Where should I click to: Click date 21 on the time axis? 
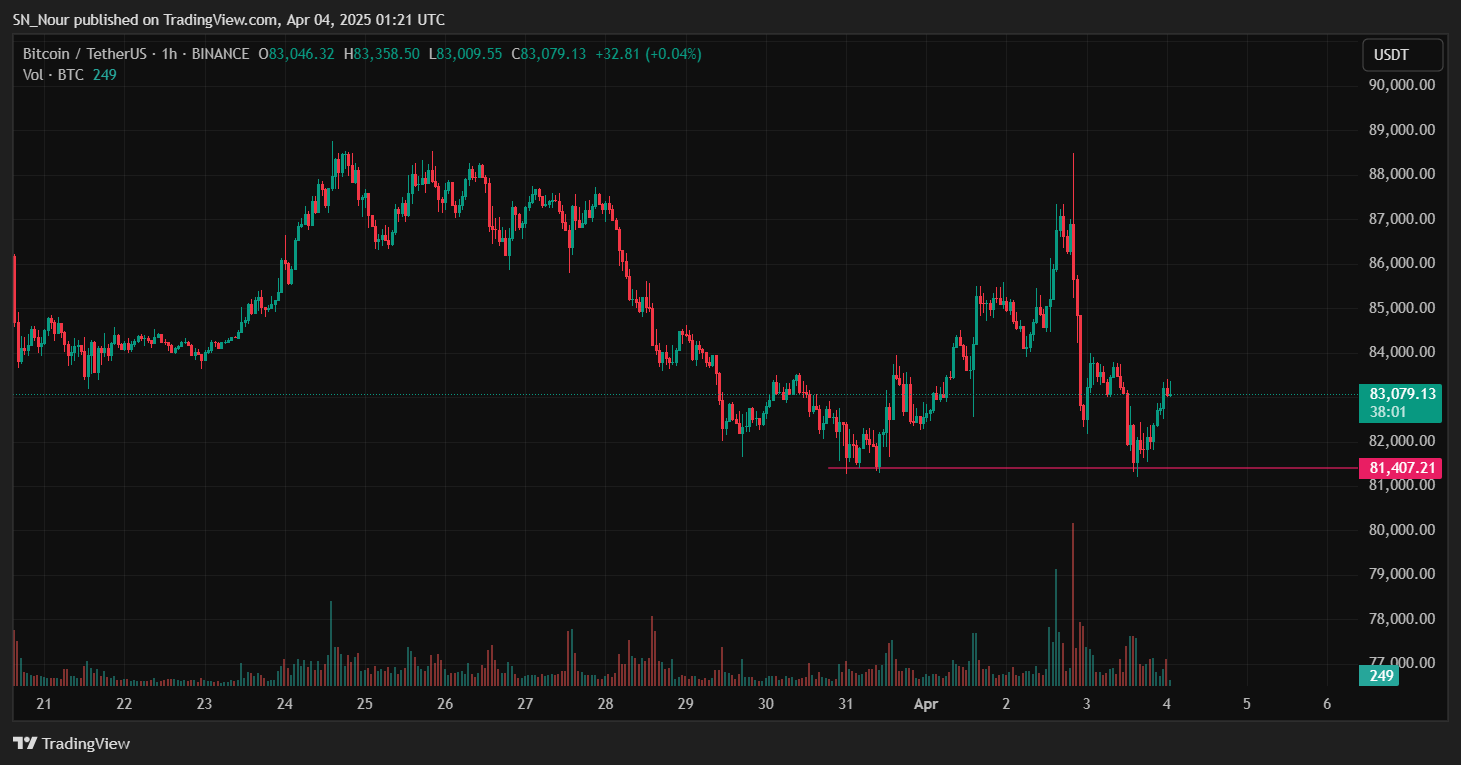43,703
